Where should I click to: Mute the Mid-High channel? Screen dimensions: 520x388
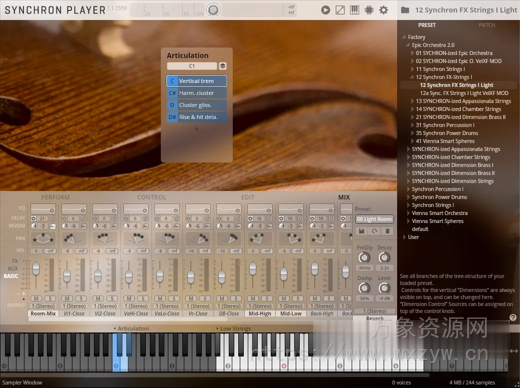253,298
